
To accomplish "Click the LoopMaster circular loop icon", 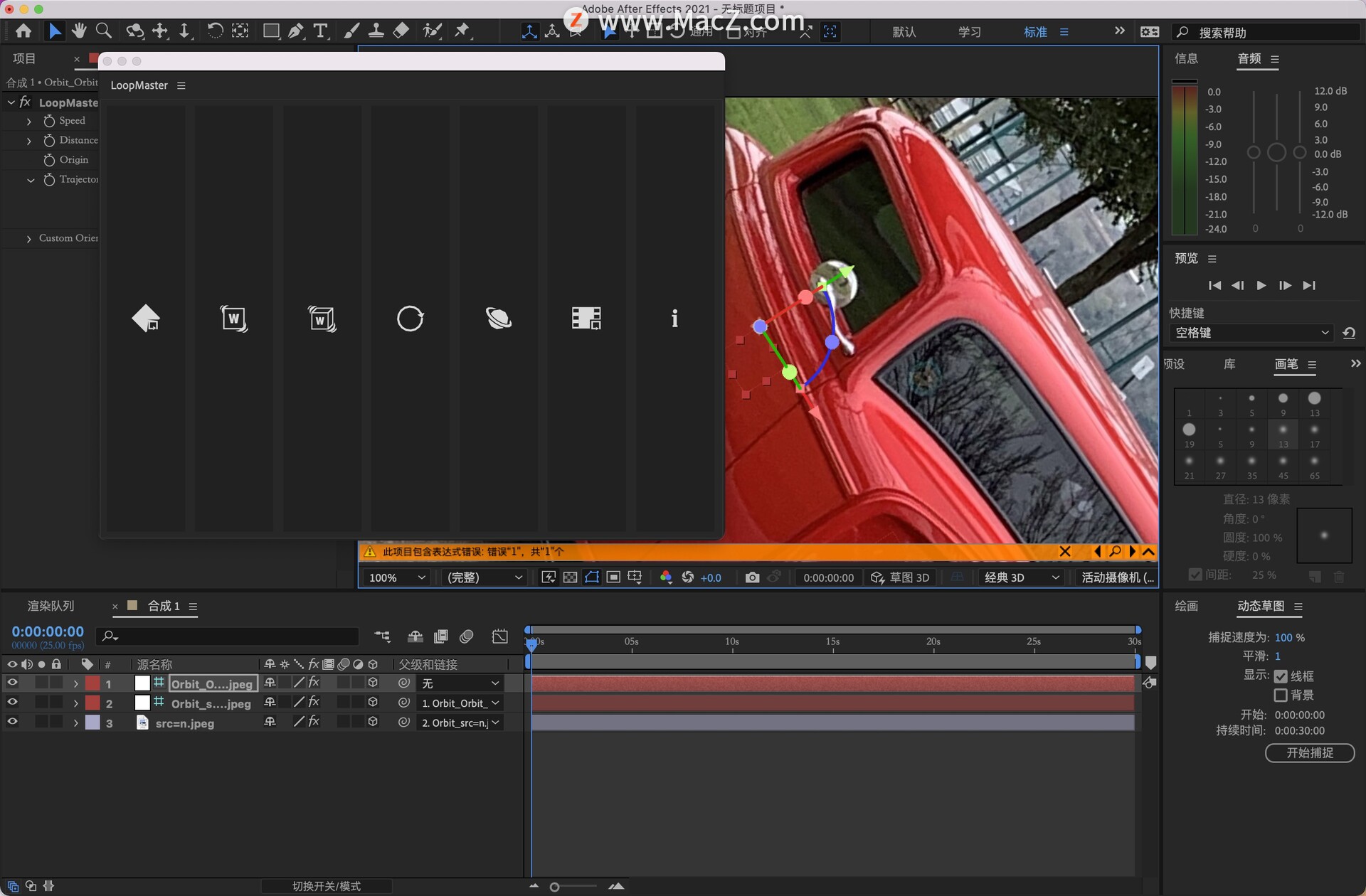I will tap(410, 318).
